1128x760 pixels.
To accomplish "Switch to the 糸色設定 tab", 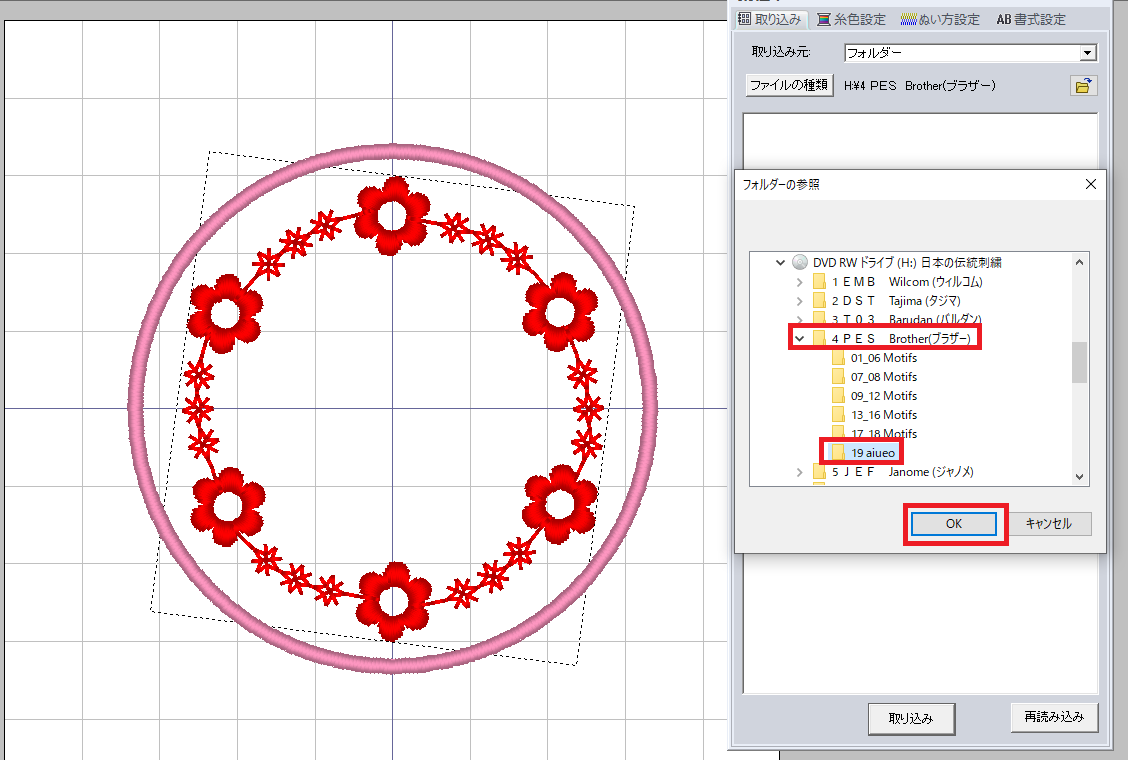I will (x=851, y=19).
